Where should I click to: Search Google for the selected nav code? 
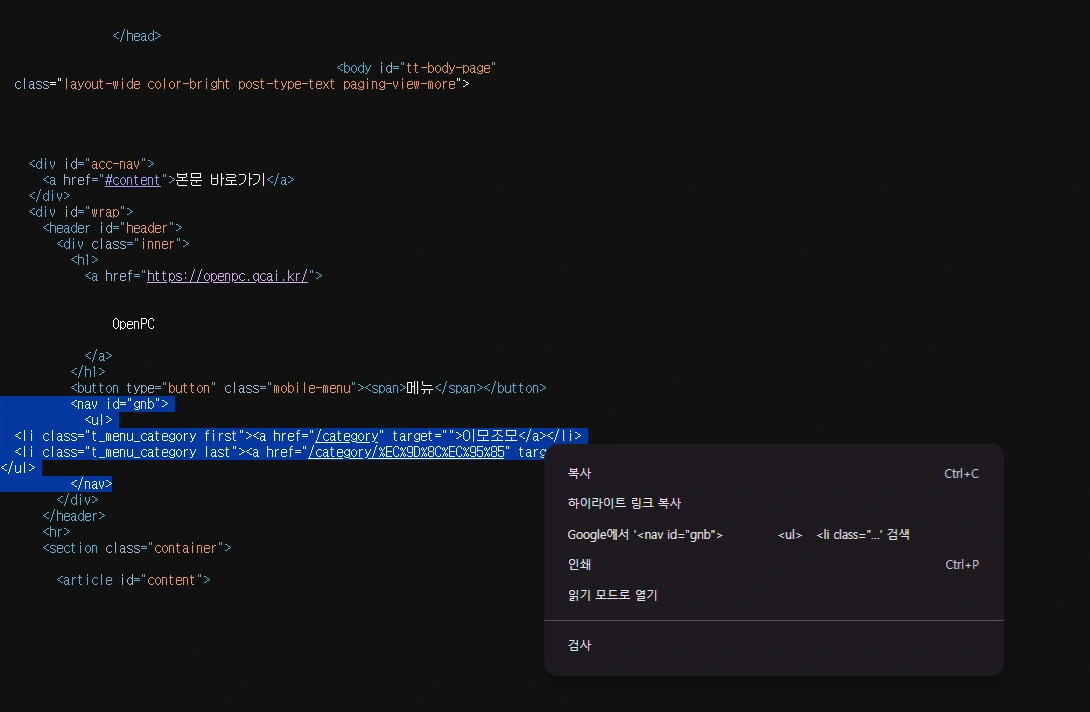(x=773, y=535)
